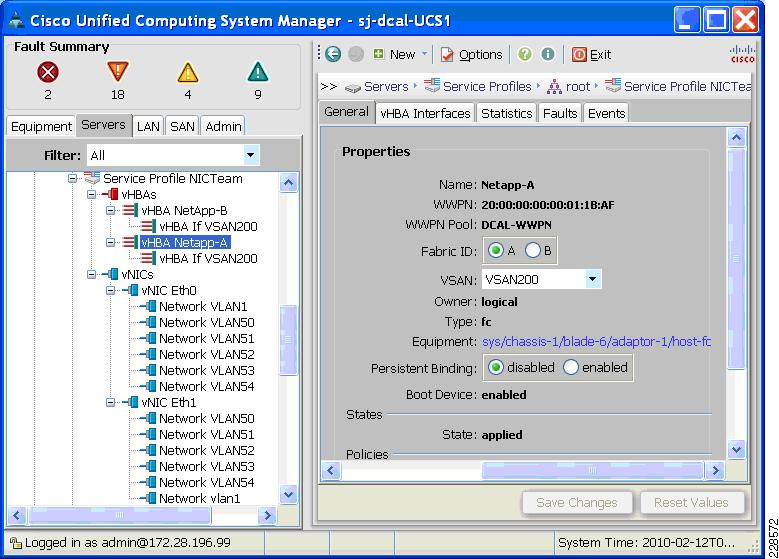Click the green New plus icon
Screen dimensions: 779x559
(x=379, y=54)
